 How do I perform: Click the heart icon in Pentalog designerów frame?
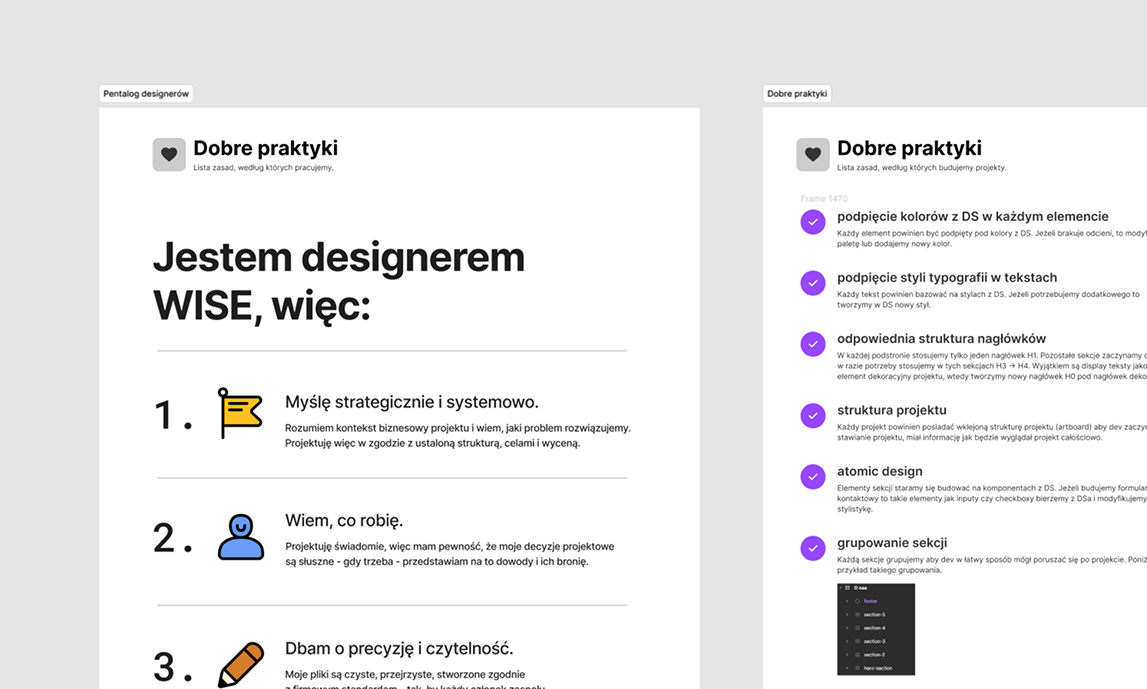(x=169, y=154)
